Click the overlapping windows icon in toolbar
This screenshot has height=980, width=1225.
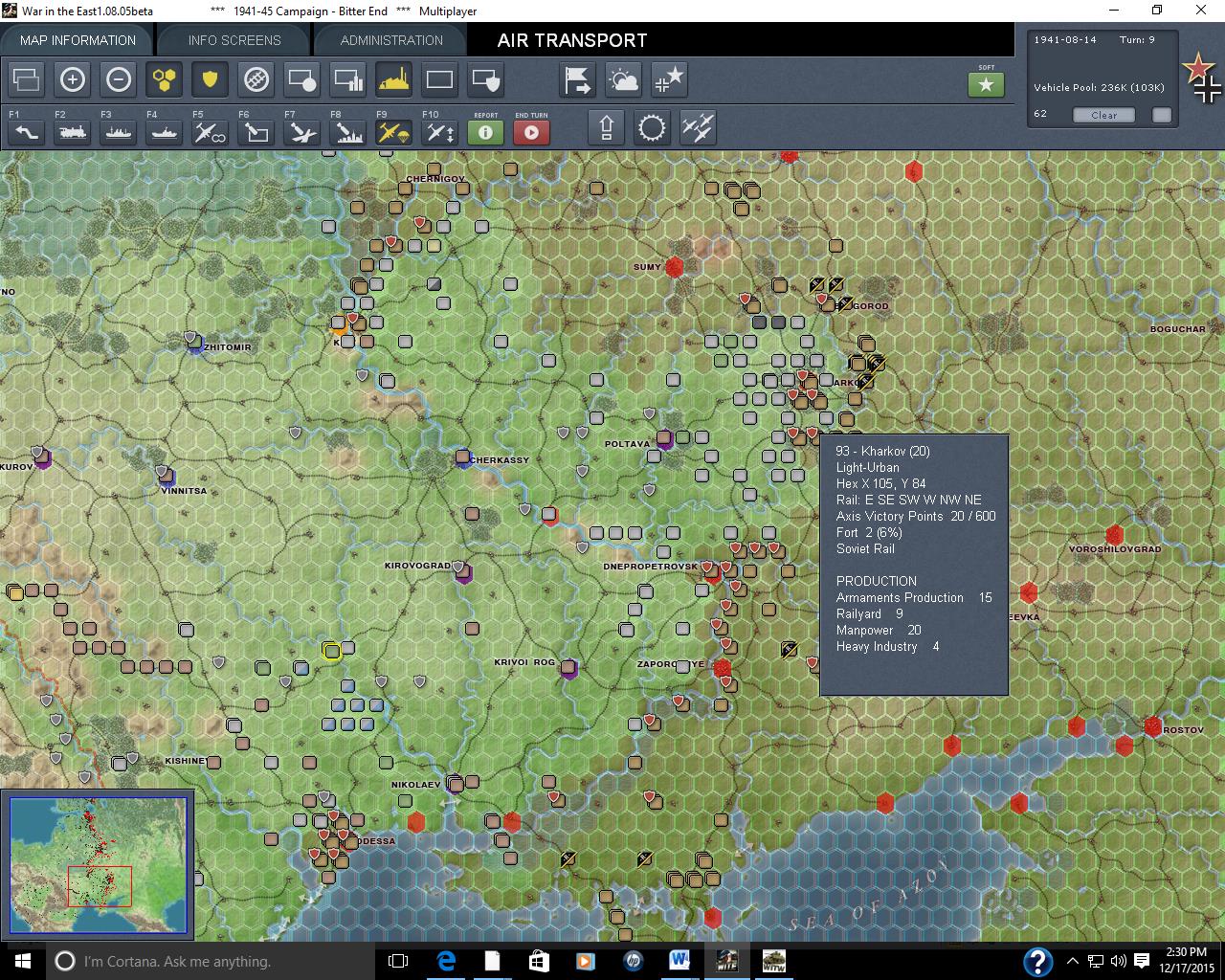point(27,79)
